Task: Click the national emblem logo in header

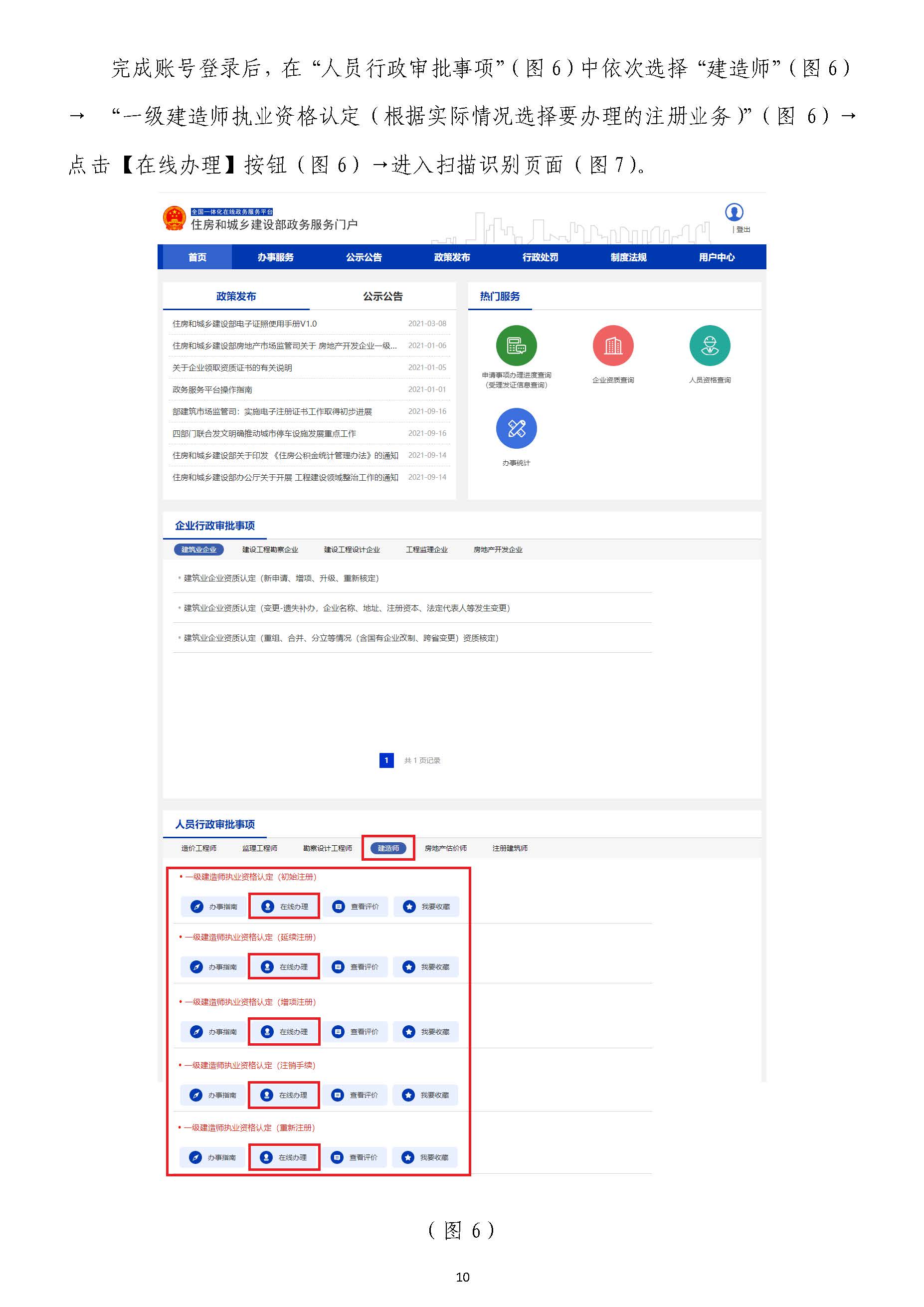Action: click(174, 218)
